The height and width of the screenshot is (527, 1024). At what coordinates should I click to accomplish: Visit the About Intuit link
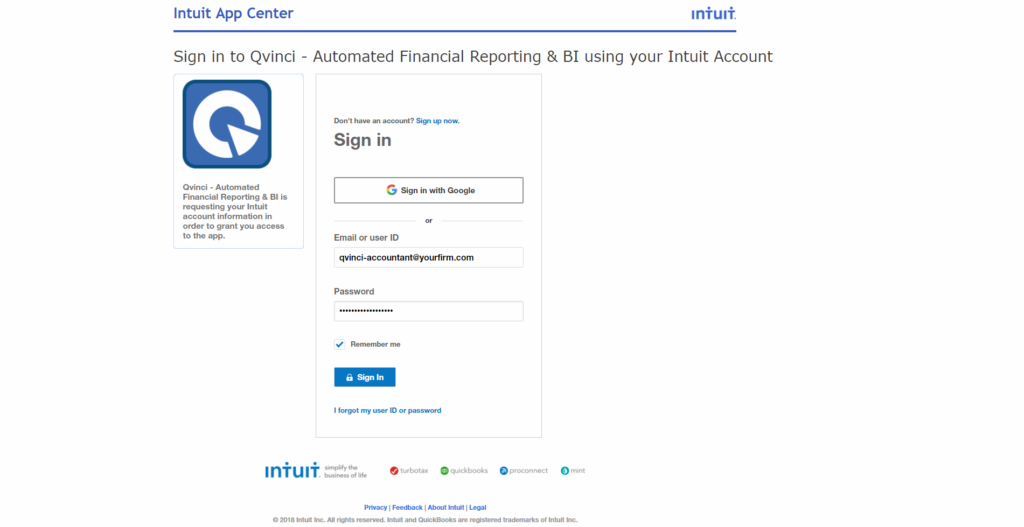[446, 508]
